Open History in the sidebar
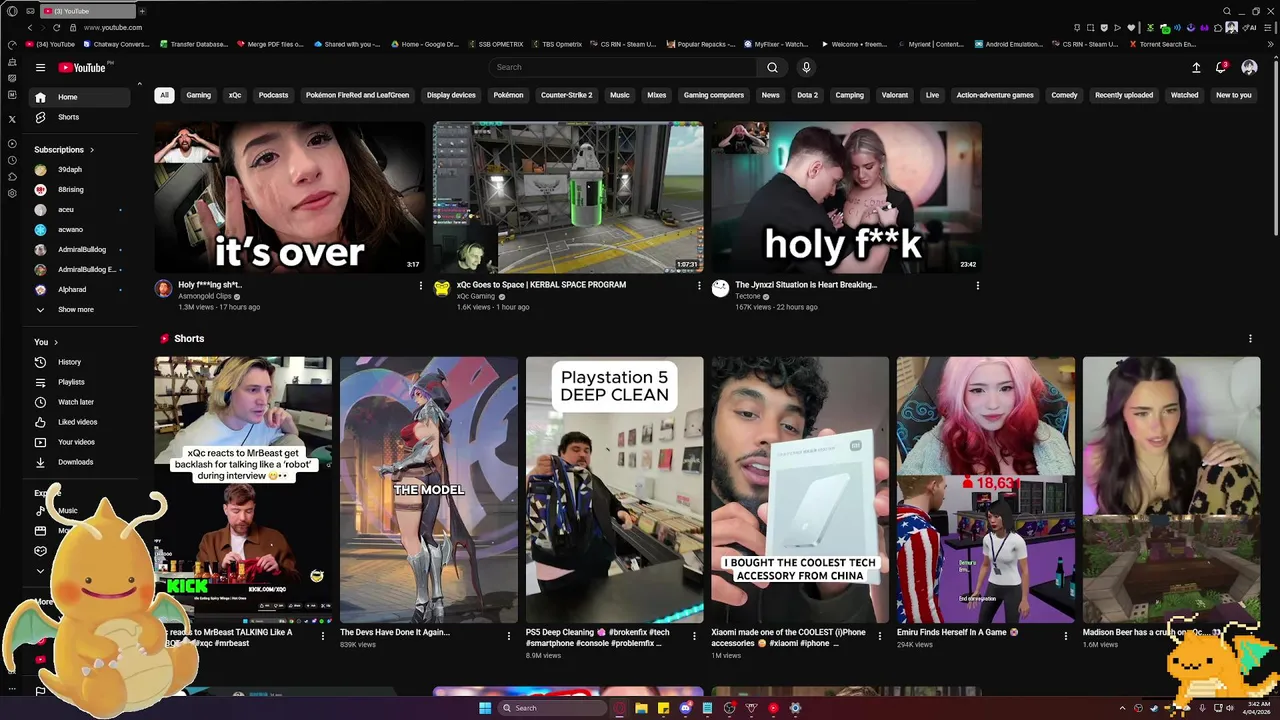 tap(80, 362)
